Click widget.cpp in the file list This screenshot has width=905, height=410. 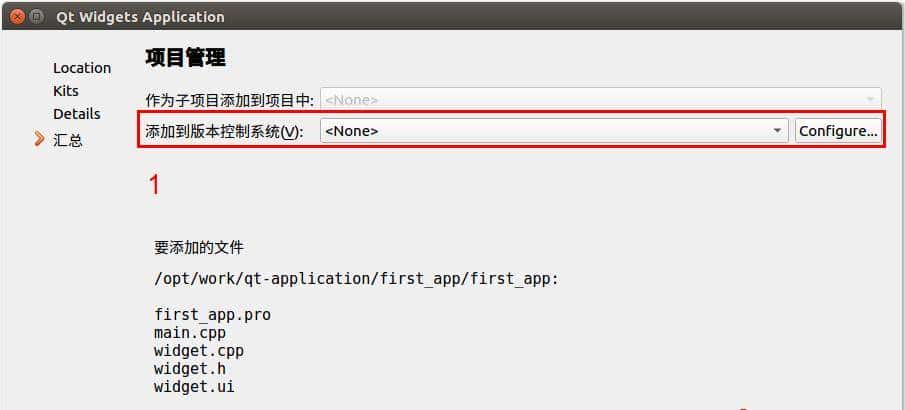198,350
